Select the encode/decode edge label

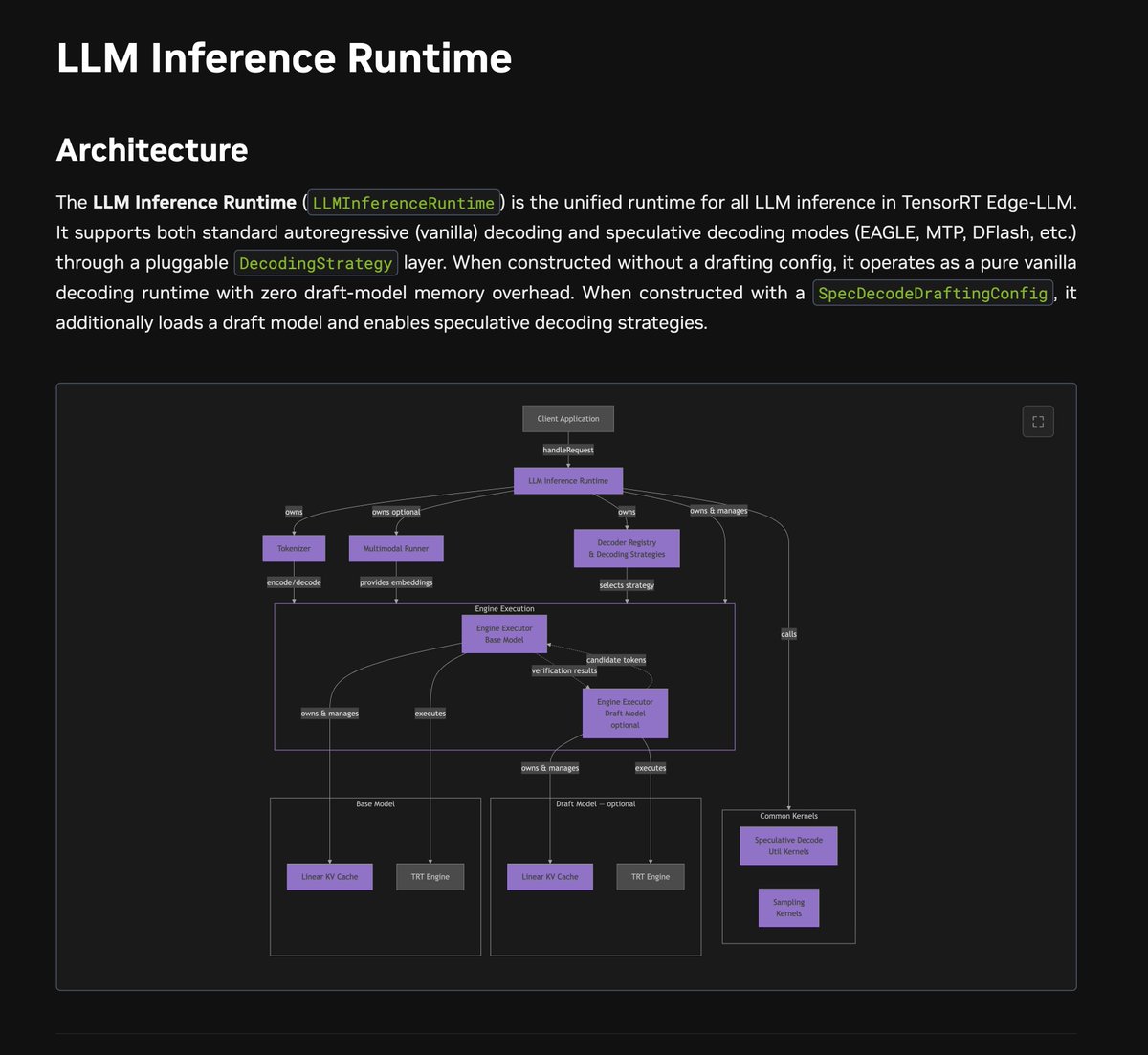pos(294,582)
